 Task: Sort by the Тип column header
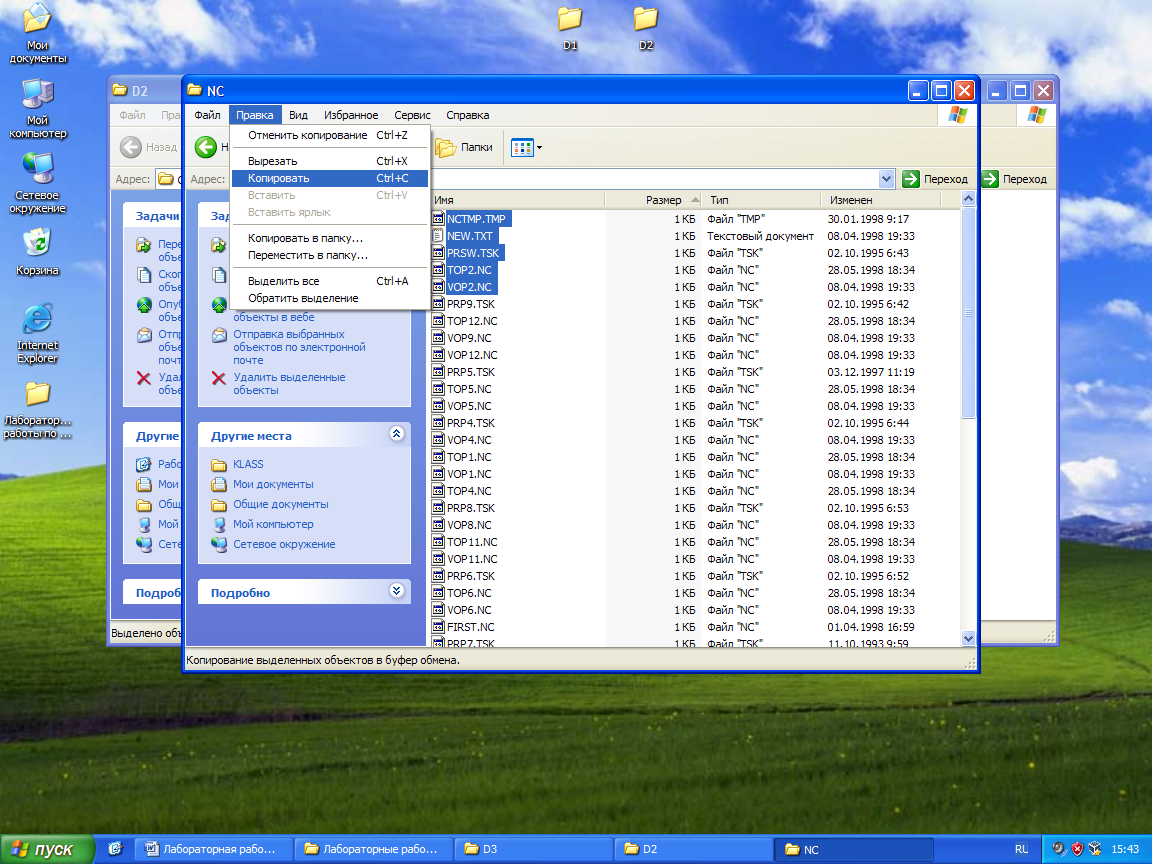(x=761, y=200)
